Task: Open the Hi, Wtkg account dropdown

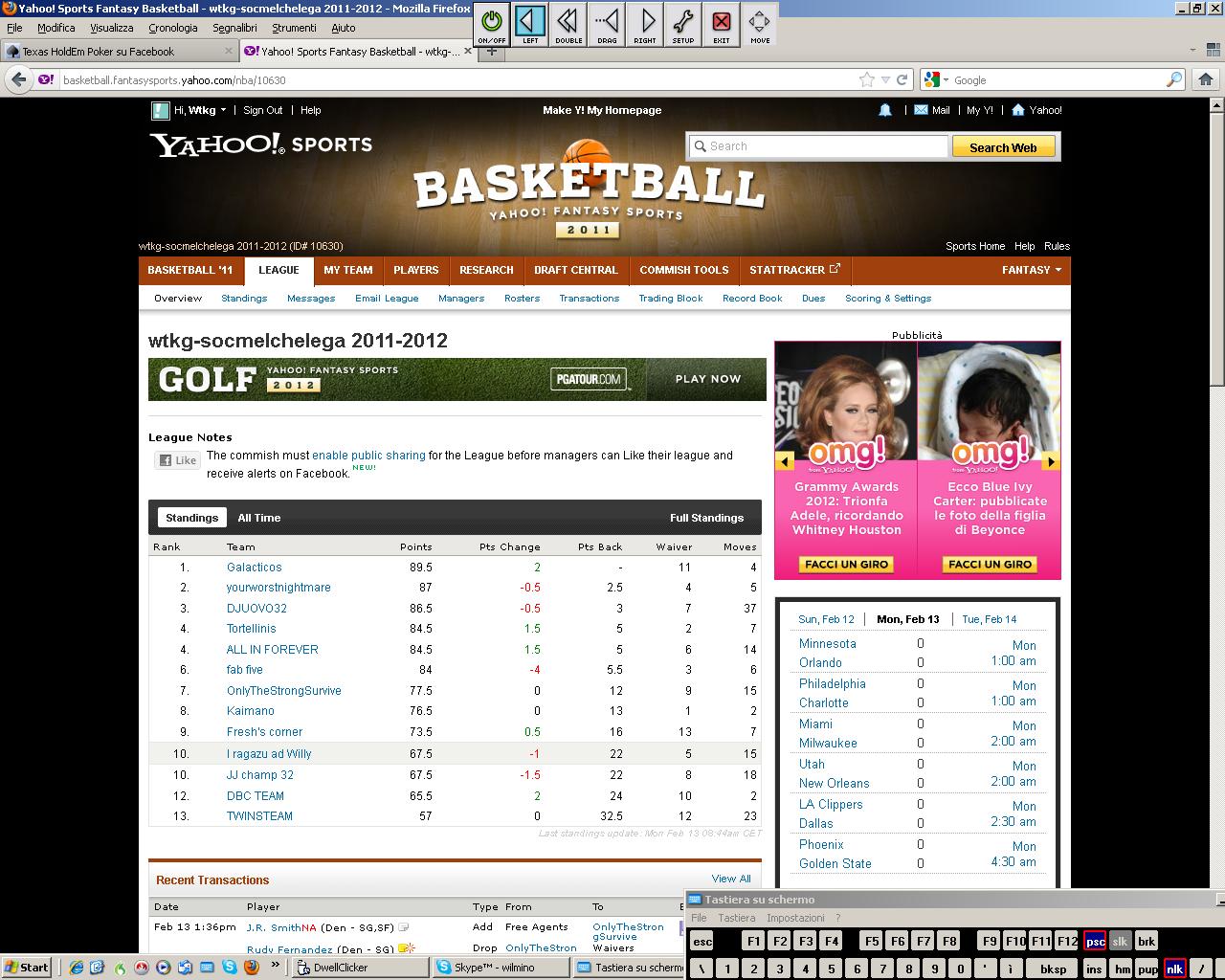Action: click(200, 110)
